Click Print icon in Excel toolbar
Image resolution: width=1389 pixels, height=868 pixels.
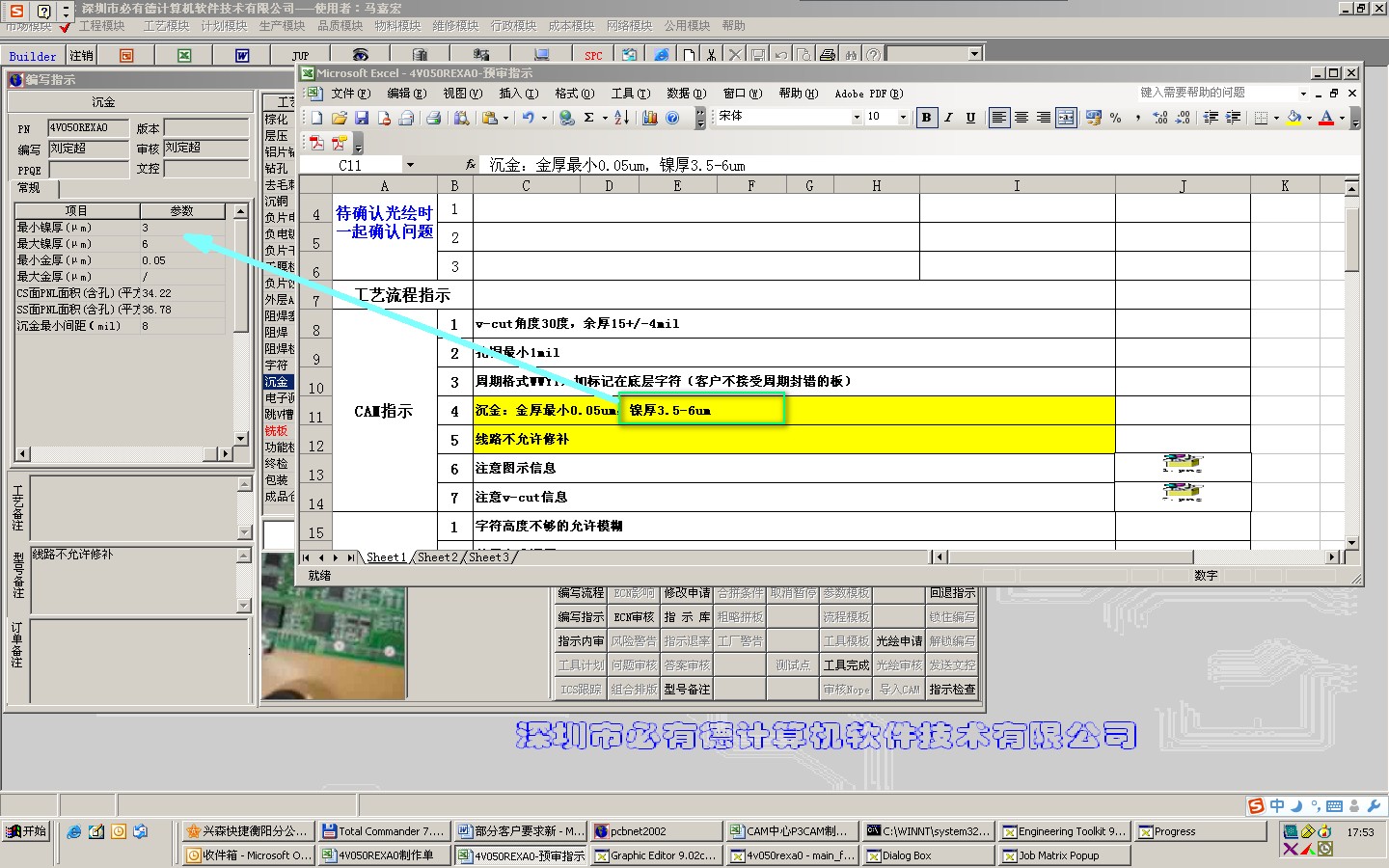[x=433, y=118]
